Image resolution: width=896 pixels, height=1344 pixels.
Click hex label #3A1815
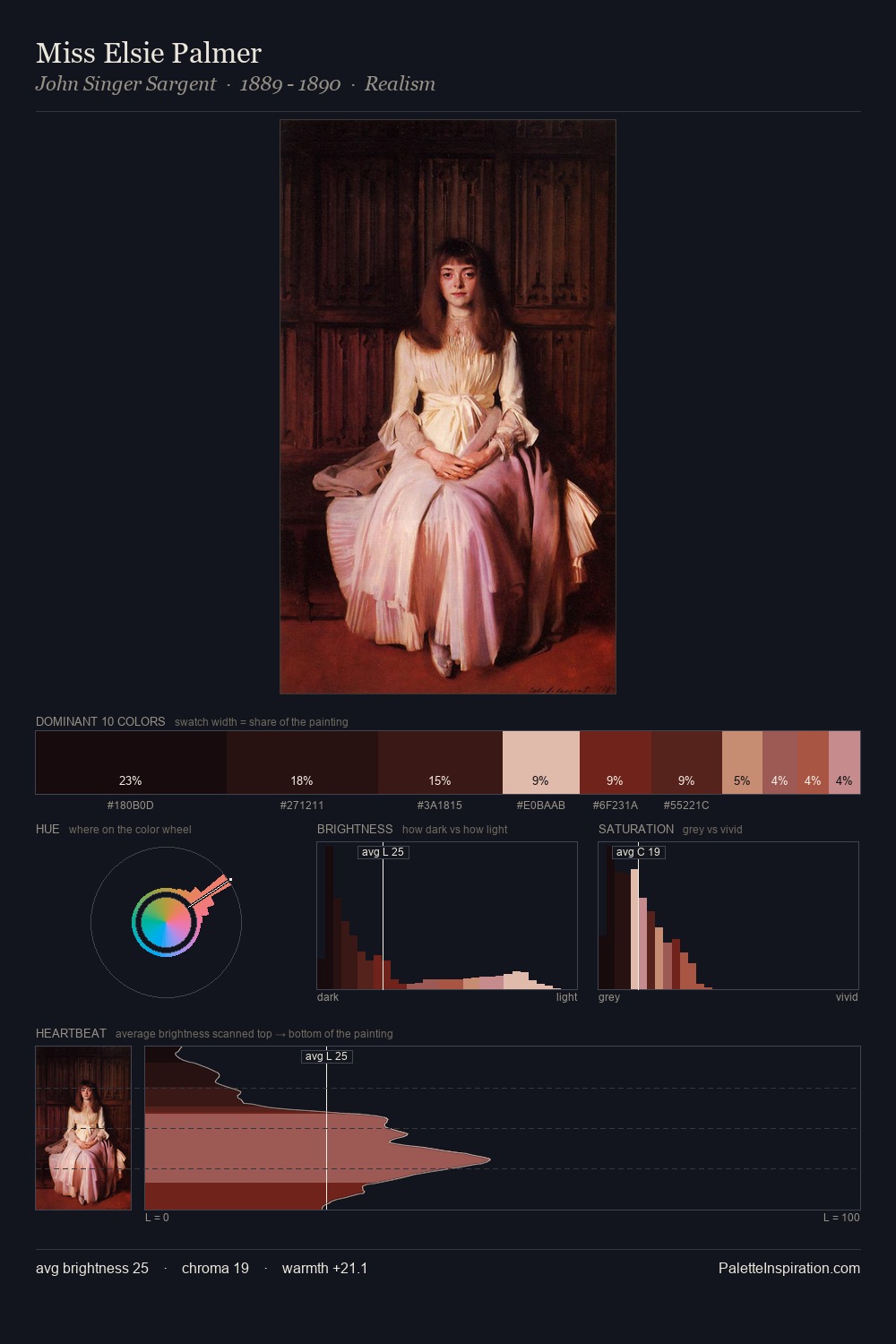click(x=440, y=806)
